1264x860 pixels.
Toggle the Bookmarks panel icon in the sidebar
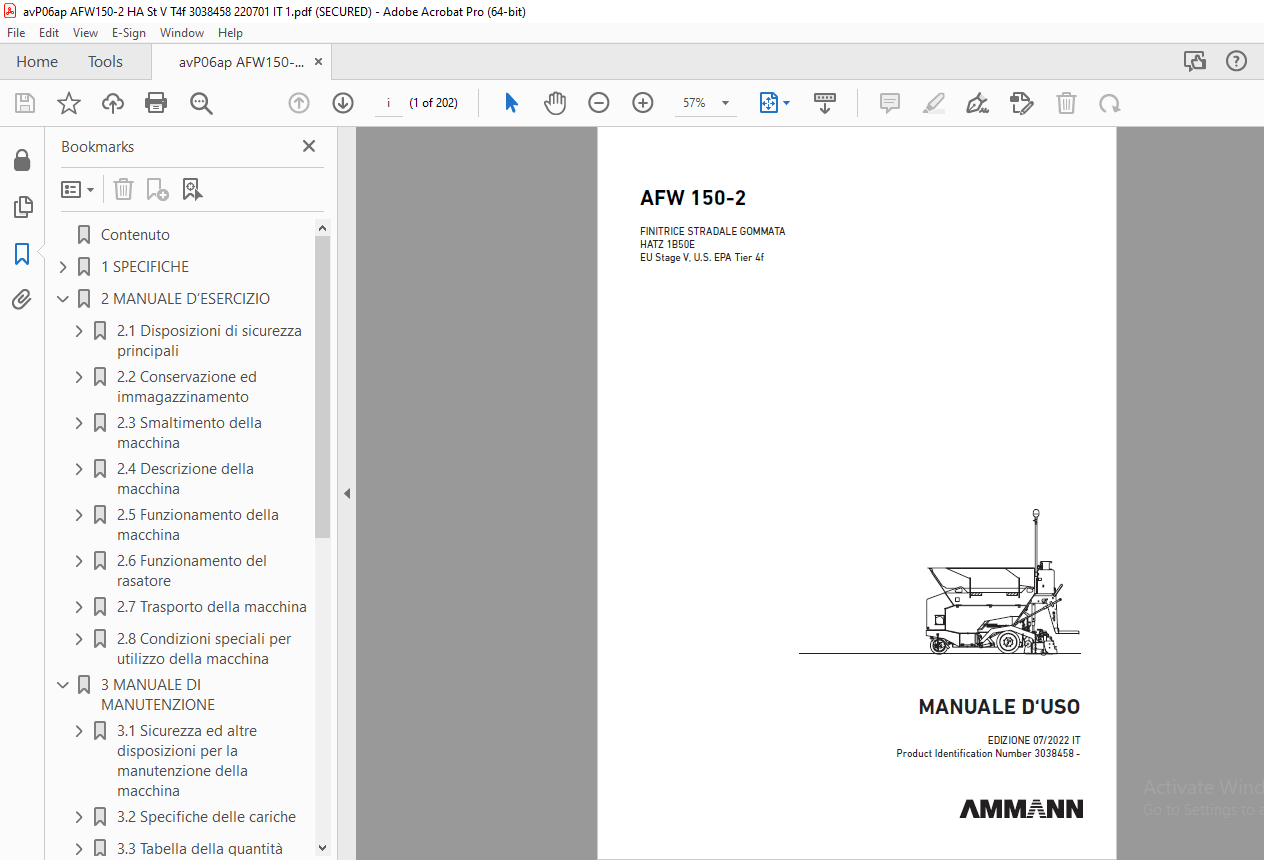pos(22,254)
